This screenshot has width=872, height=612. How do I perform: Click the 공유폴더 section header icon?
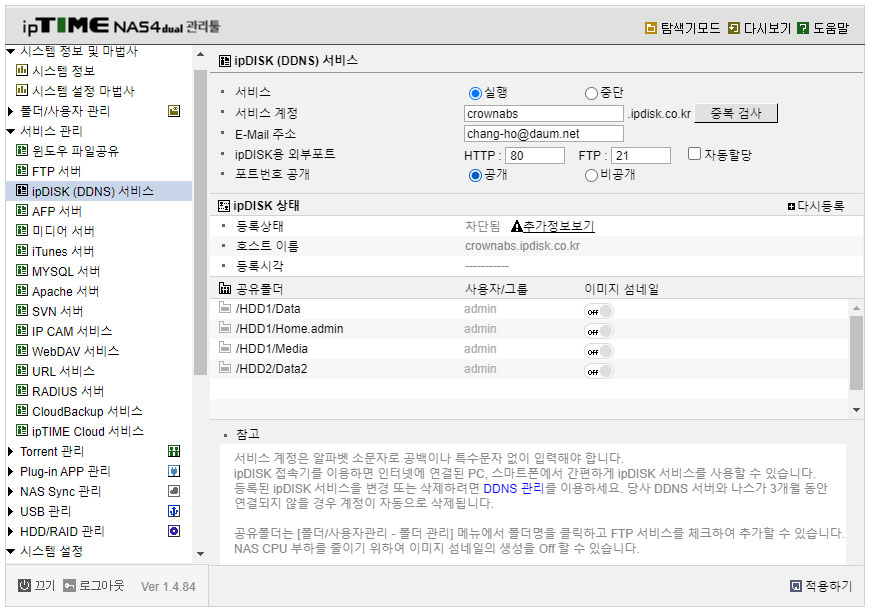pos(225,288)
